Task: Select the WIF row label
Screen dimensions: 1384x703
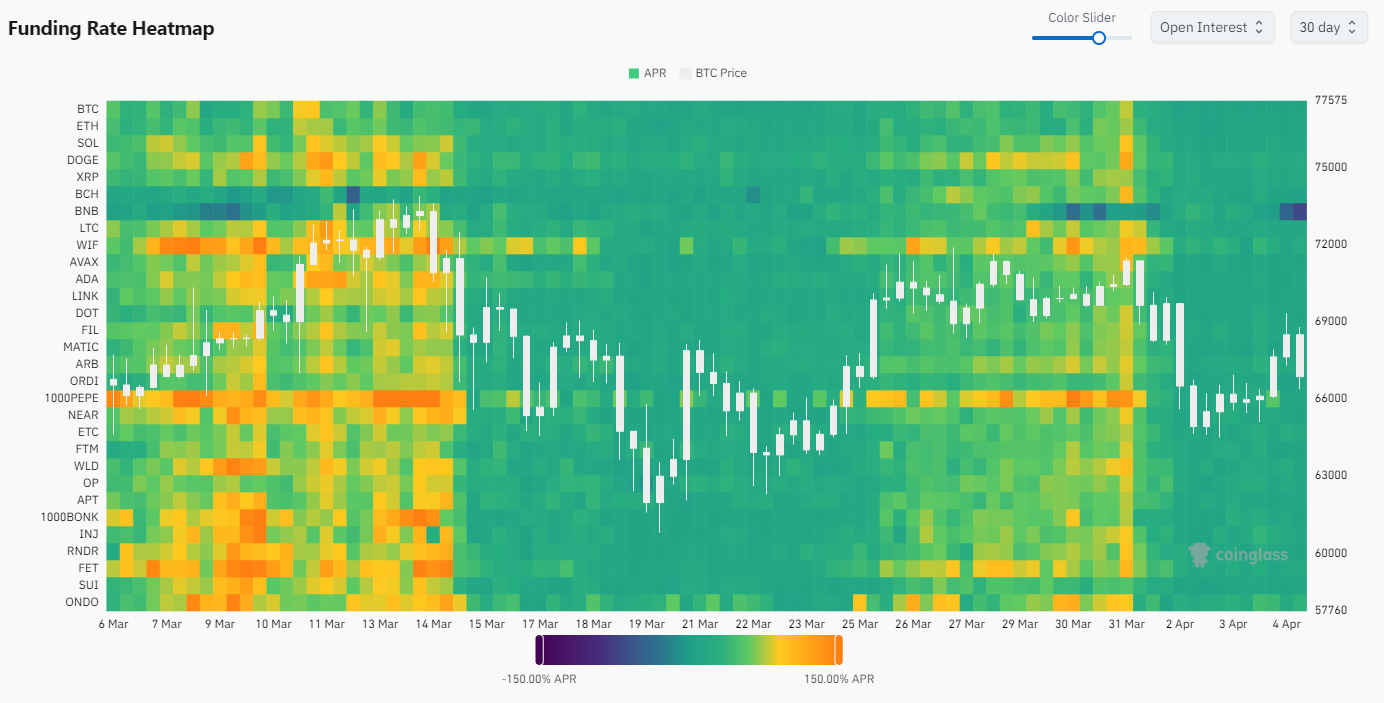Action: pyautogui.click(x=88, y=245)
